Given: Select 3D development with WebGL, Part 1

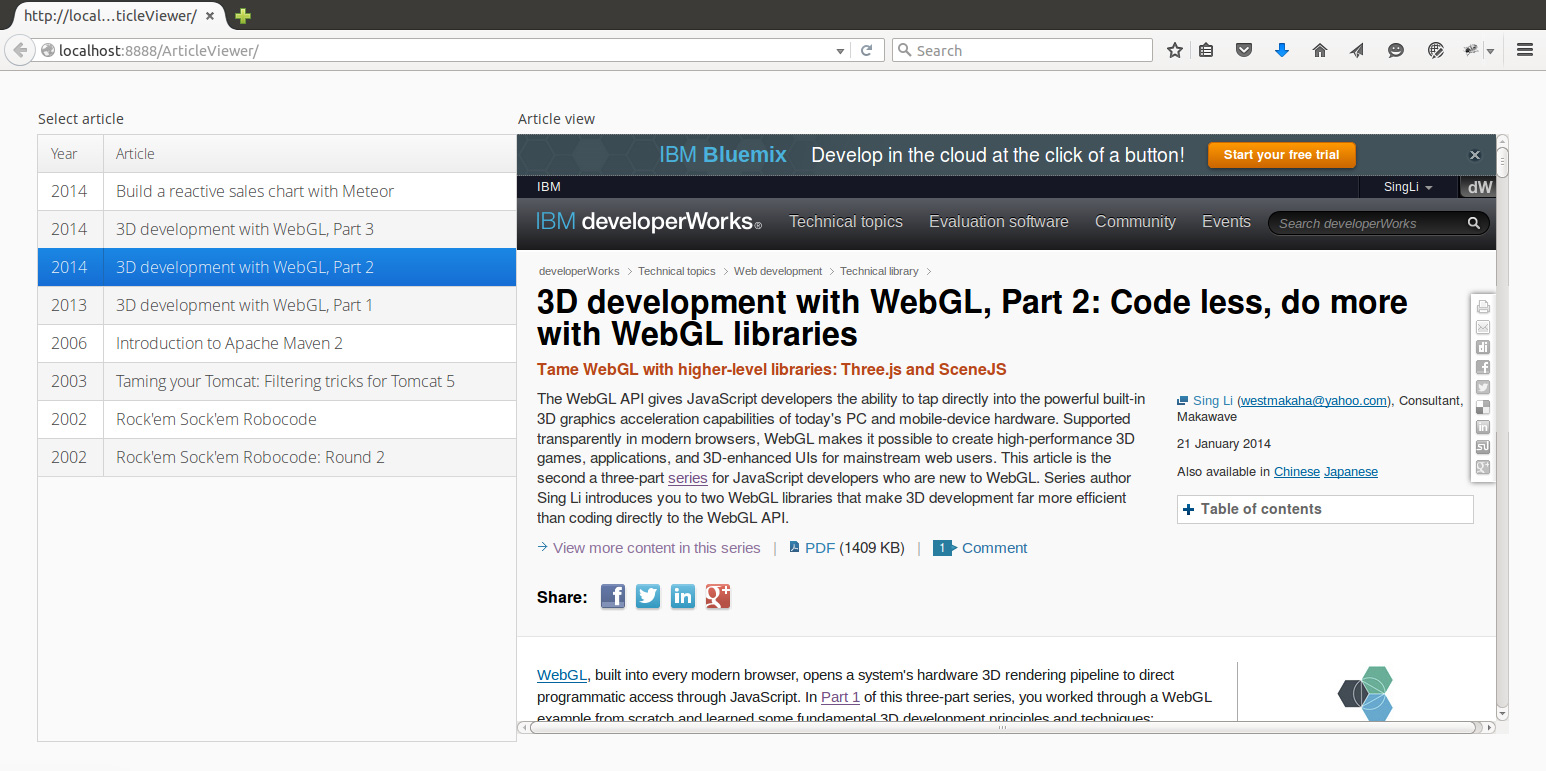Looking at the screenshot, I should pos(277,305).
